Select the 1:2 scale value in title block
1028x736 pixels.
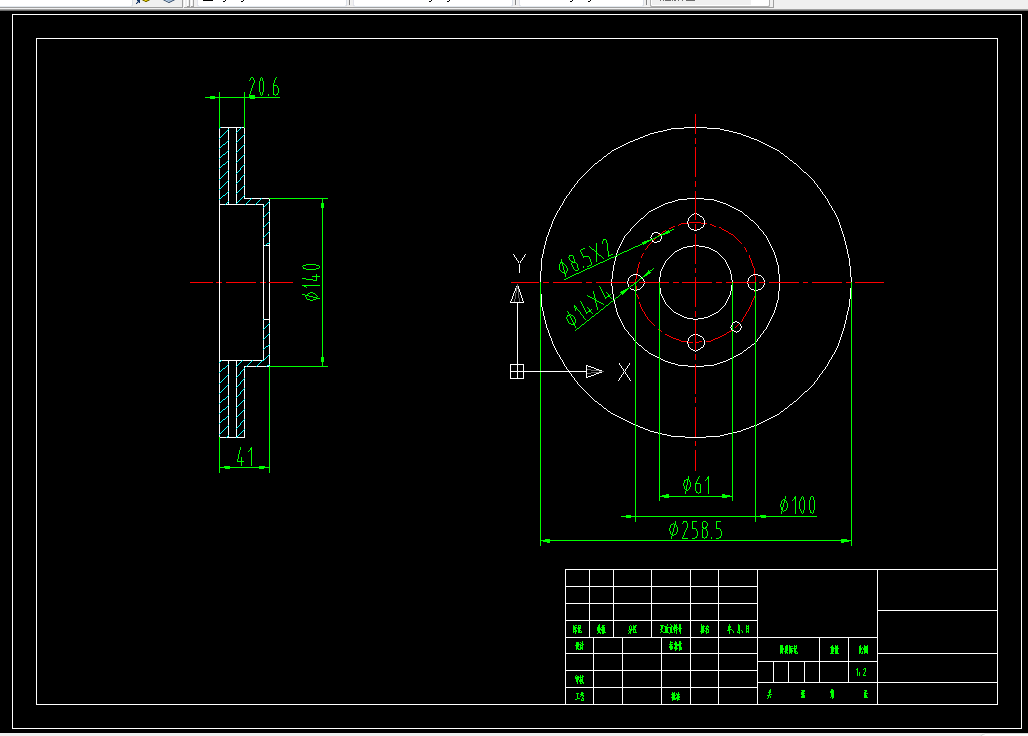pos(861,672)
